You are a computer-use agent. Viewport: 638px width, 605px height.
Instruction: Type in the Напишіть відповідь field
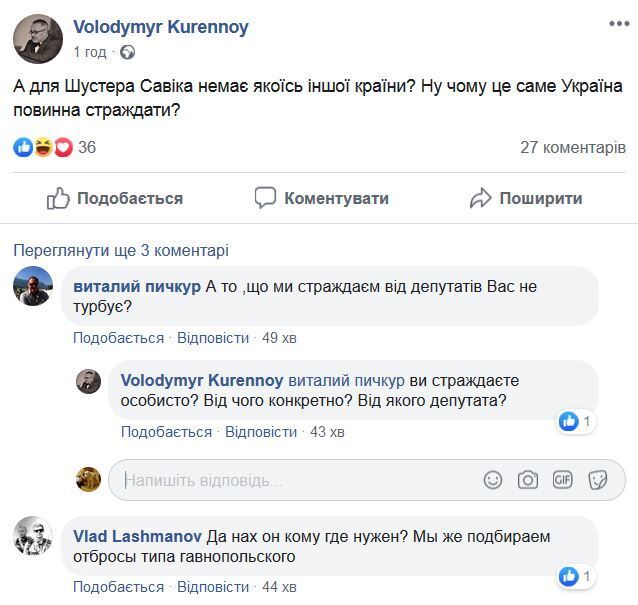(x=290, y=480)
